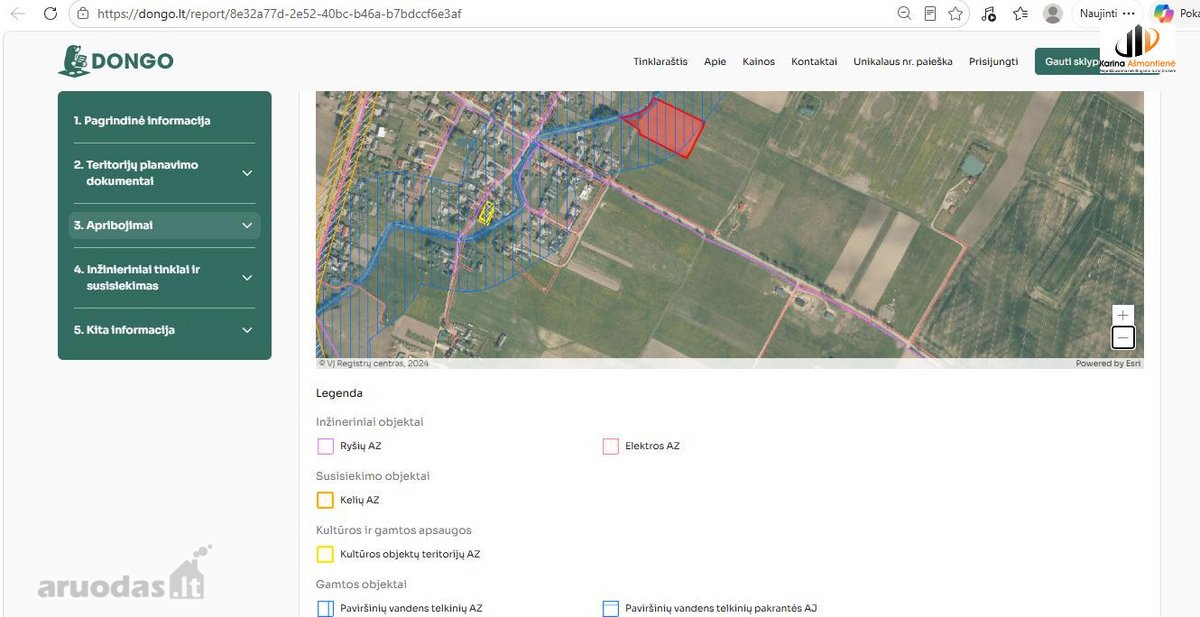The width and height of the screenshot is (1200, 617).
Task: Select the small yellow parcel on the map
Action: point(487,212)
